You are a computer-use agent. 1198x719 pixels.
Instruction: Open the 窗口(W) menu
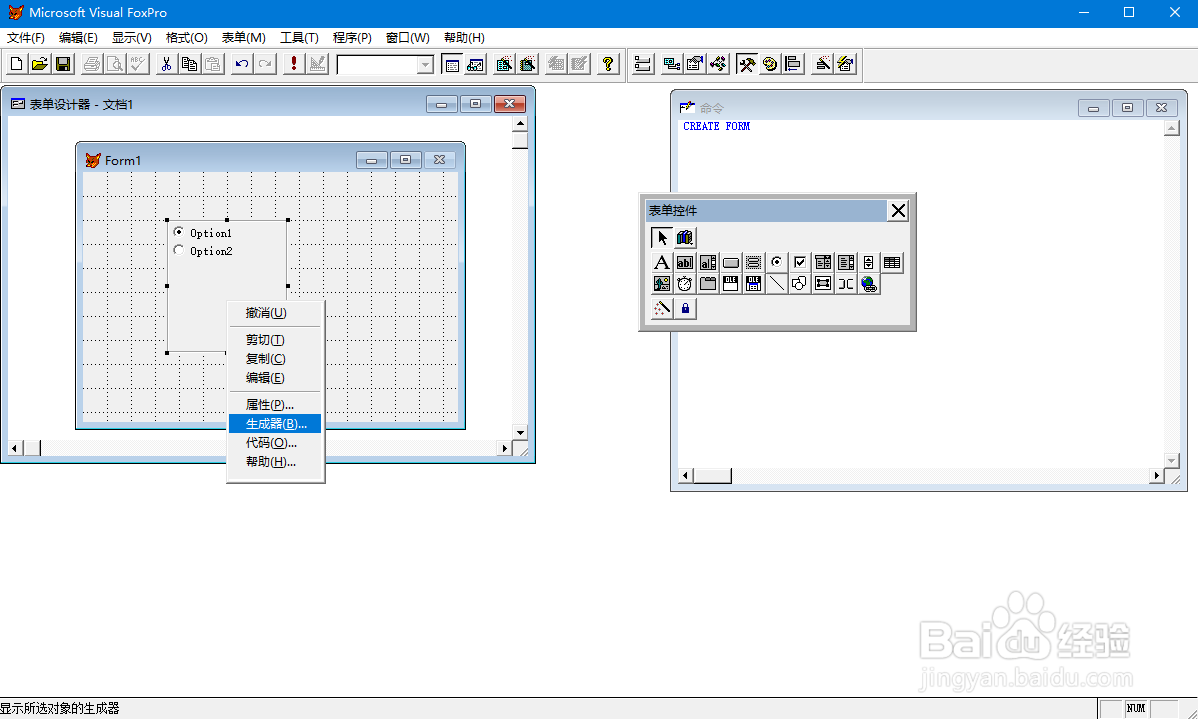pyautogui.click(x=407, y=37)
